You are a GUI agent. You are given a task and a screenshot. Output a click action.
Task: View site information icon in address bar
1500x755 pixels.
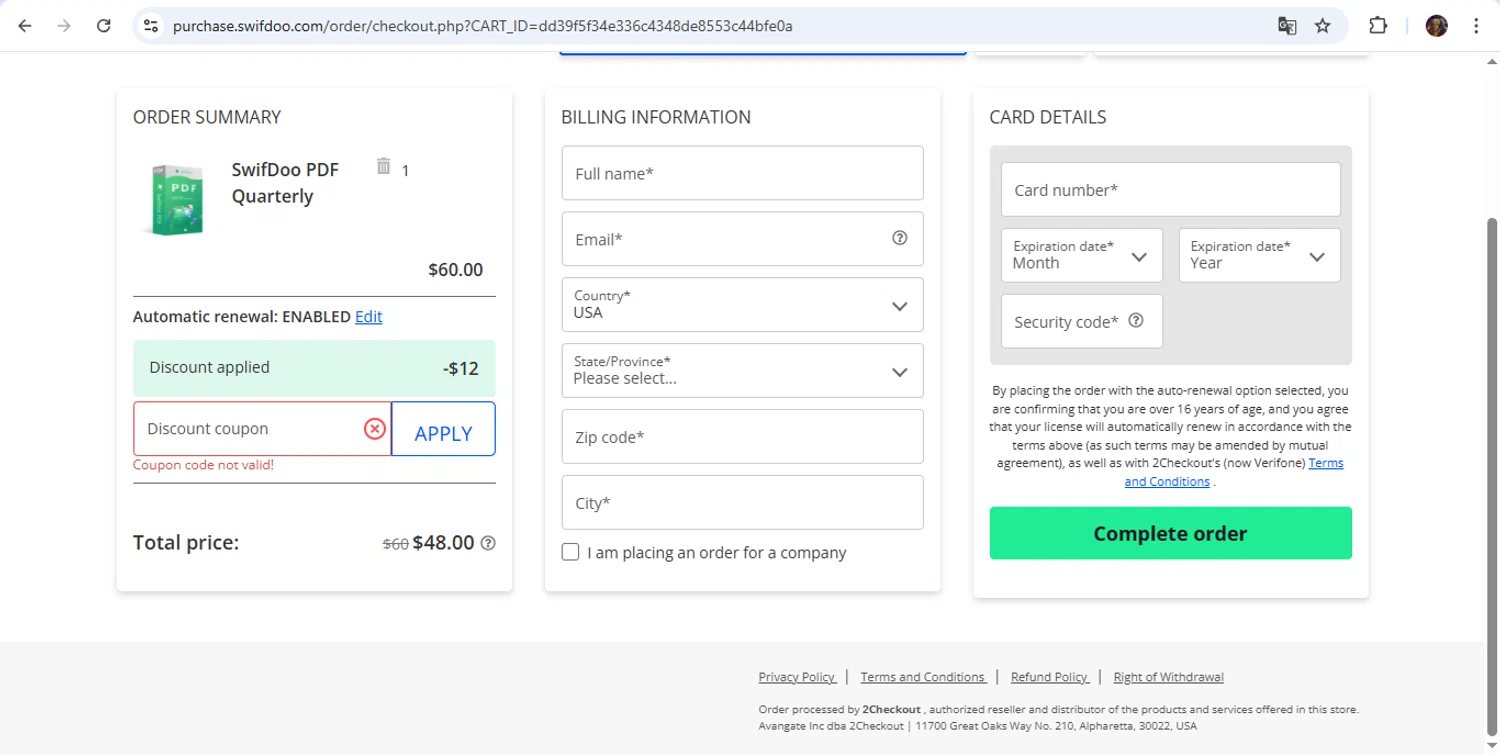click(151, 26)
